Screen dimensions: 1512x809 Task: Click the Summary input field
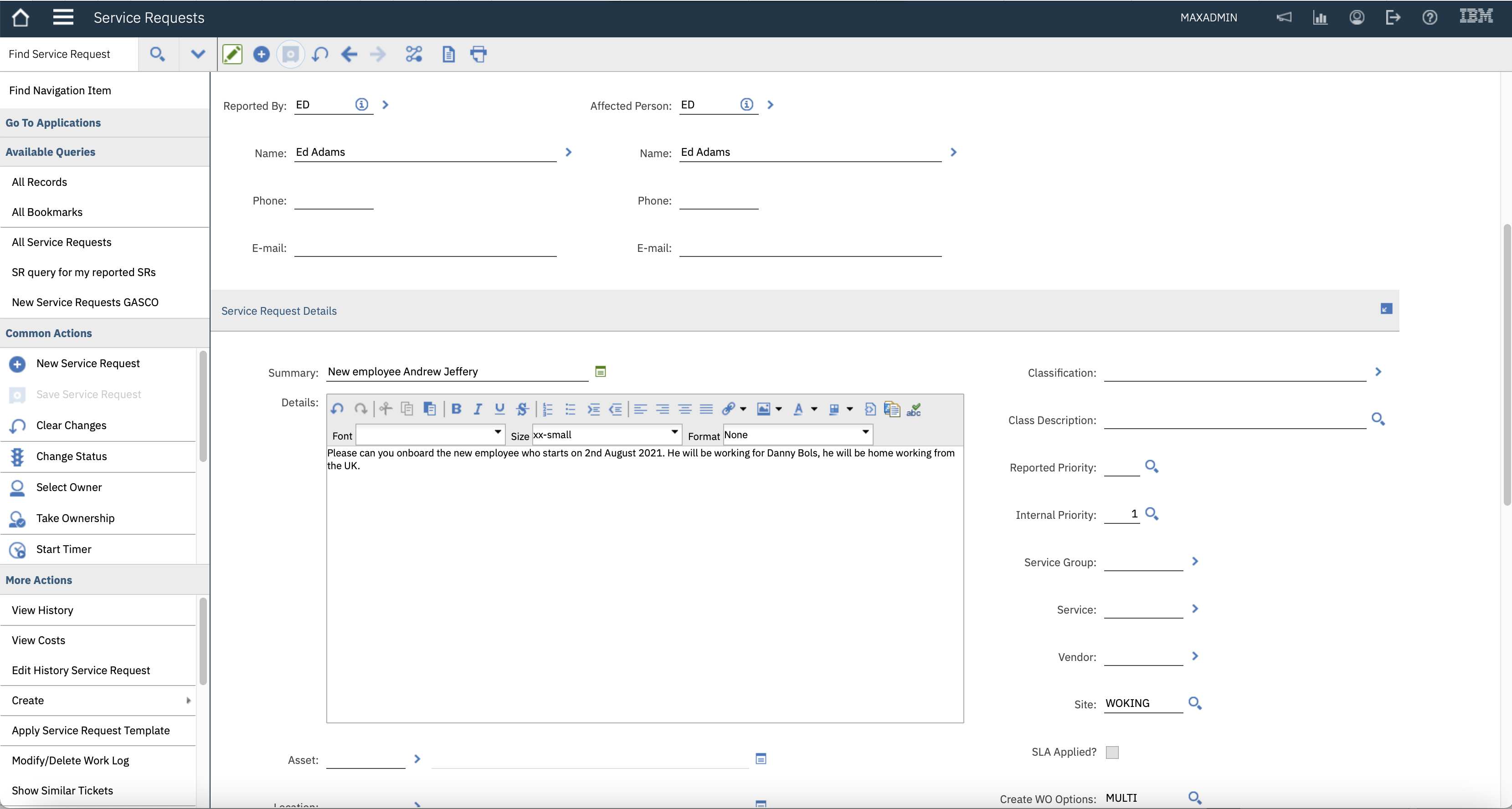(x=457, y=372)
